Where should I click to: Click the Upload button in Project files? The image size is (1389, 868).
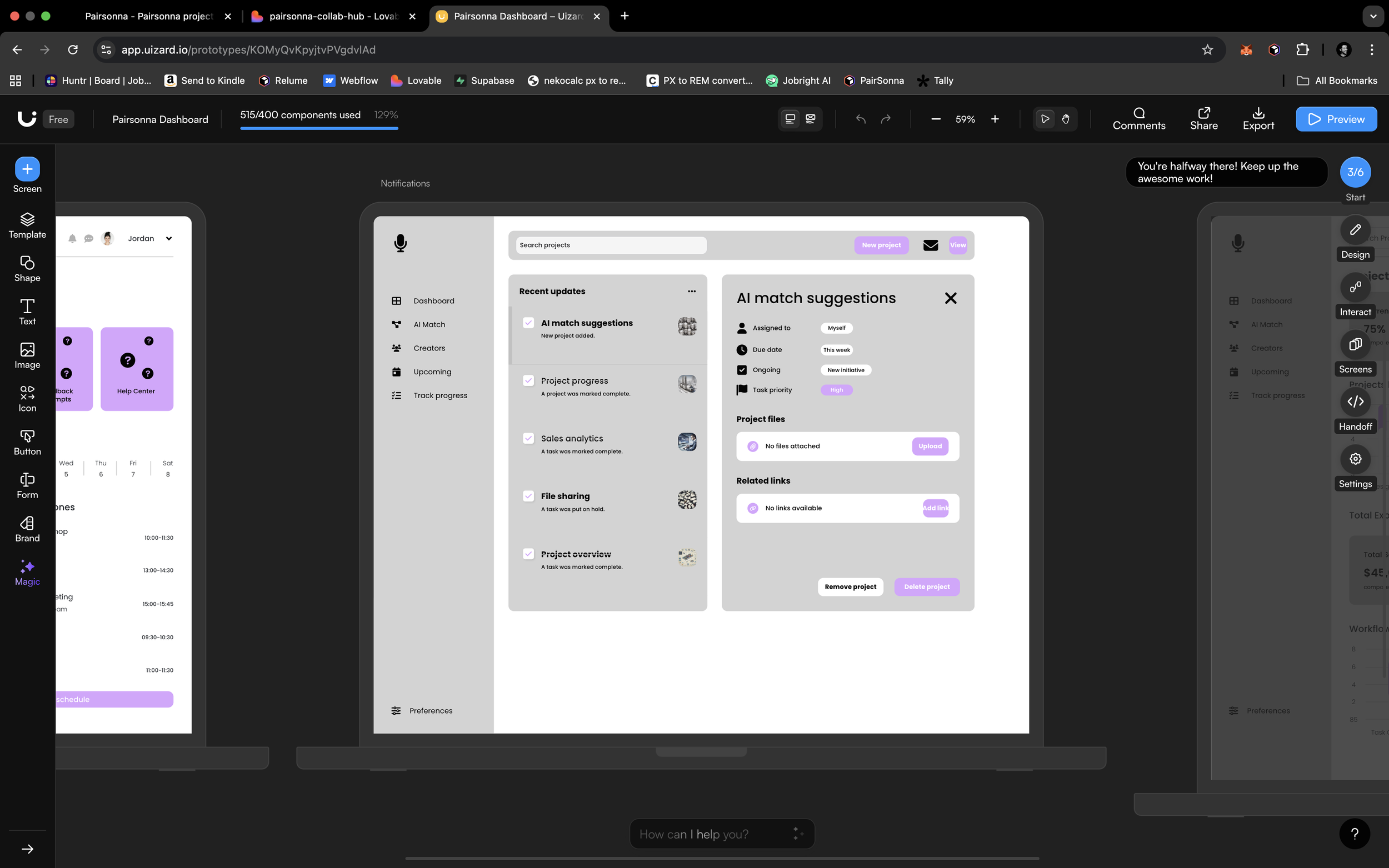point(930,446)
